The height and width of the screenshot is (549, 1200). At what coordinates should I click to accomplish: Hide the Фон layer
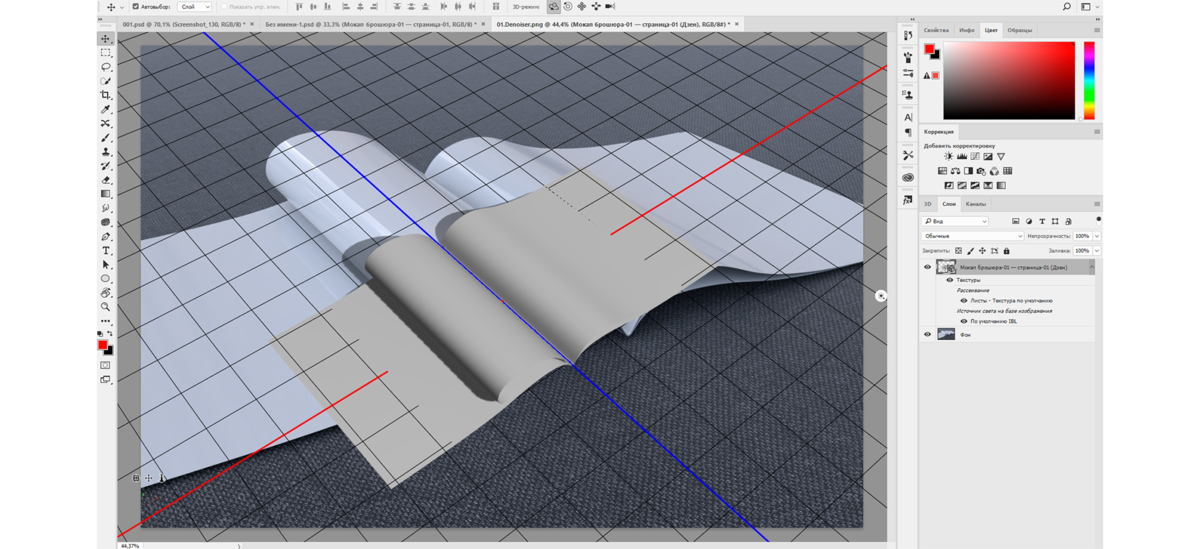point(927,335)
